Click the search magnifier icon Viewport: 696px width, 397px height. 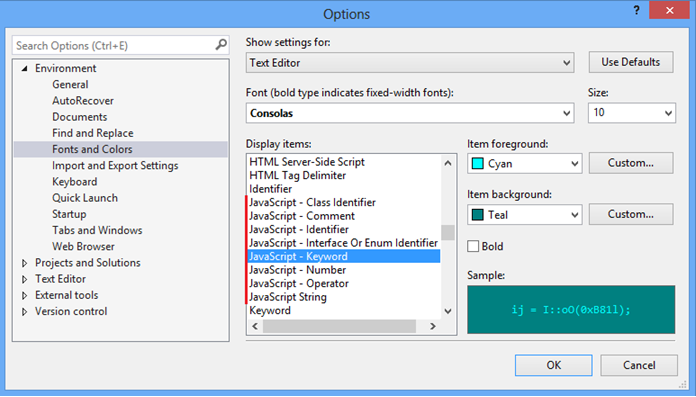pos(221,45)
